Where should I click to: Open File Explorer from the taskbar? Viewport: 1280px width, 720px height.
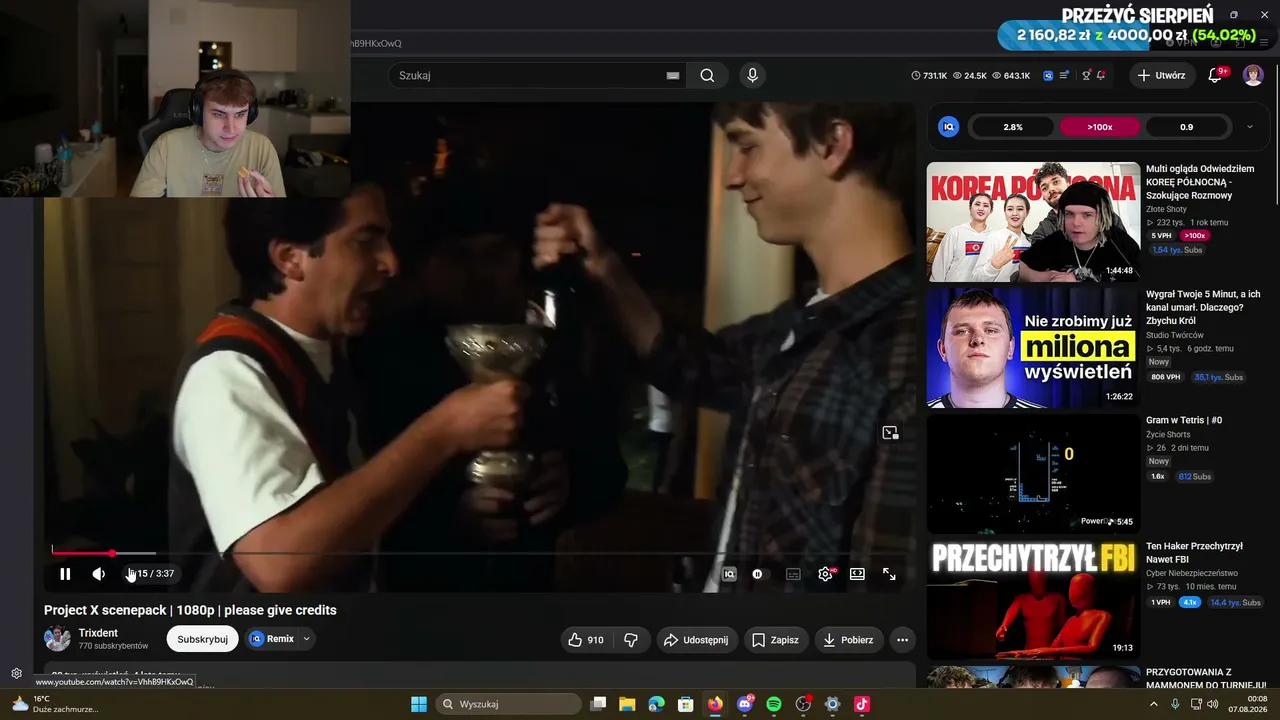click(627, 704)
